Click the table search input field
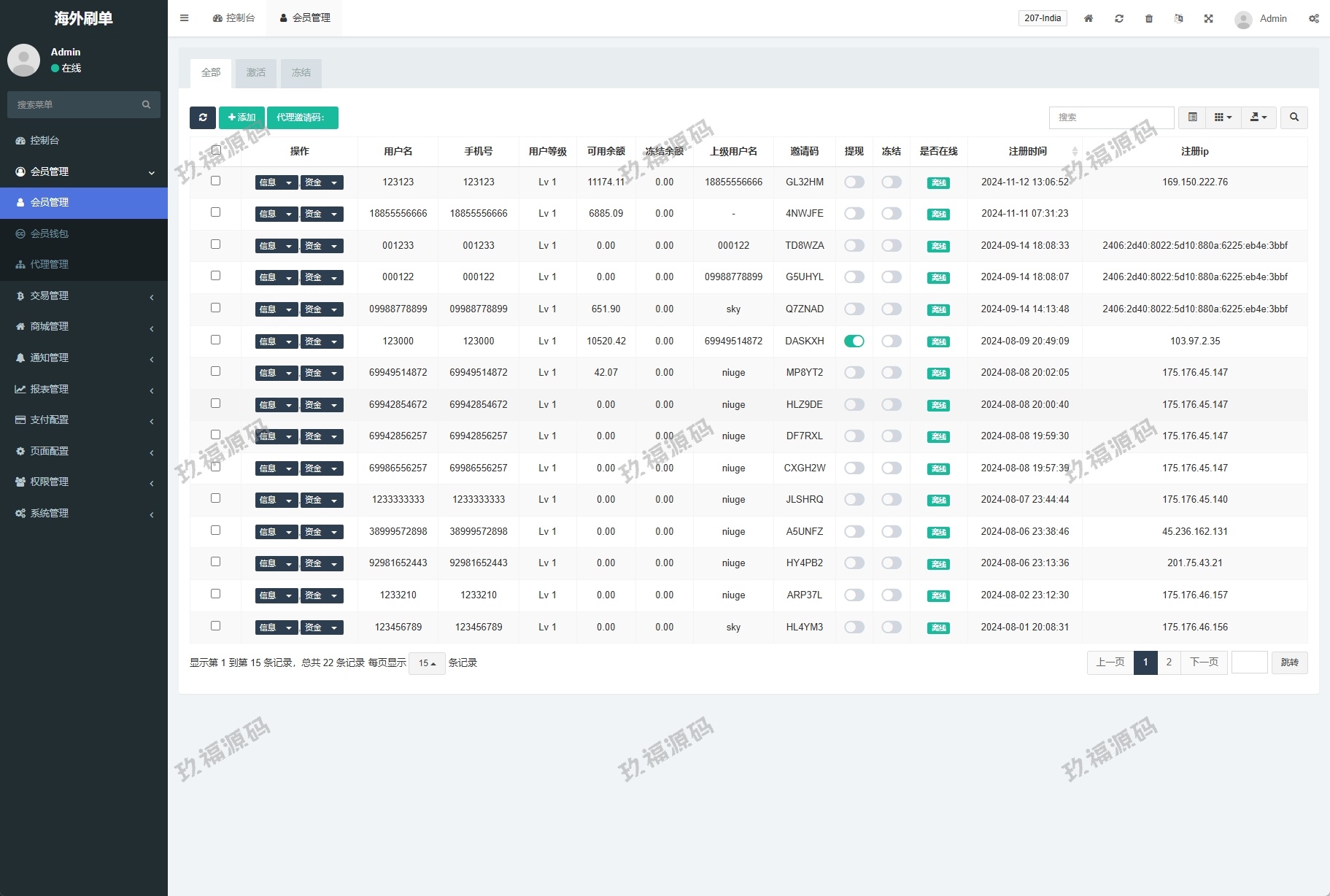This screenshot has width=1330, height=896. tap(1110, 117)
